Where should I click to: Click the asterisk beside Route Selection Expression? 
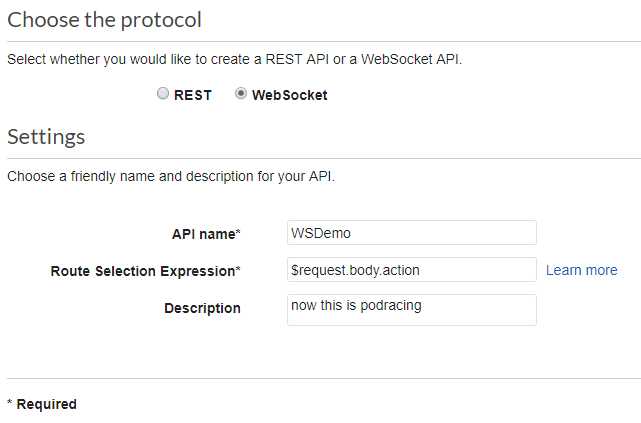pyautogui.click(x=238, y=270)
